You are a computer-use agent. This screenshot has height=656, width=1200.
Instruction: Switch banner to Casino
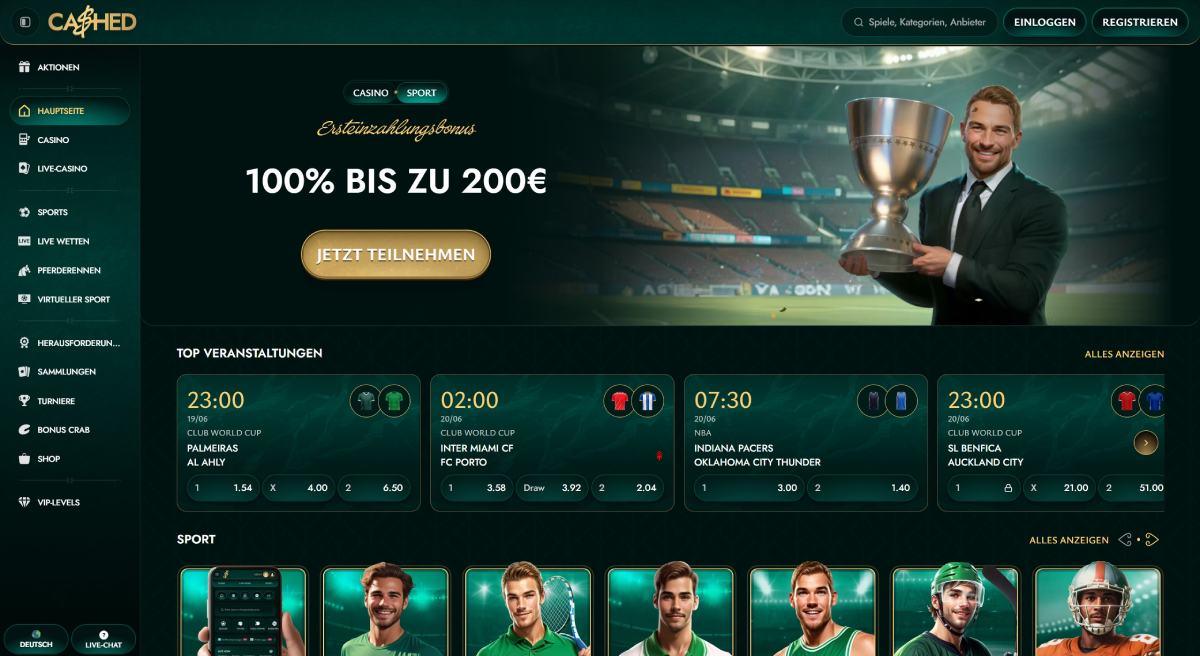(x=370, y=93)
